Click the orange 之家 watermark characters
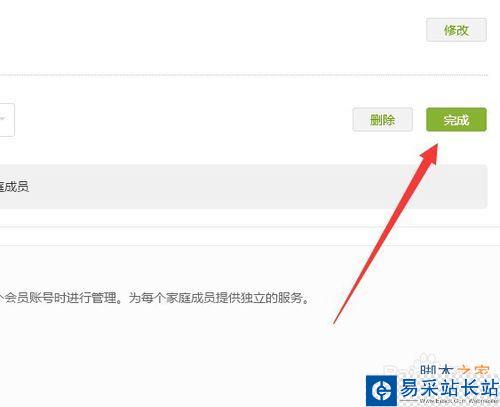This screenshot has width=500, height=407. pyautogui.click(x=473, y=371)
